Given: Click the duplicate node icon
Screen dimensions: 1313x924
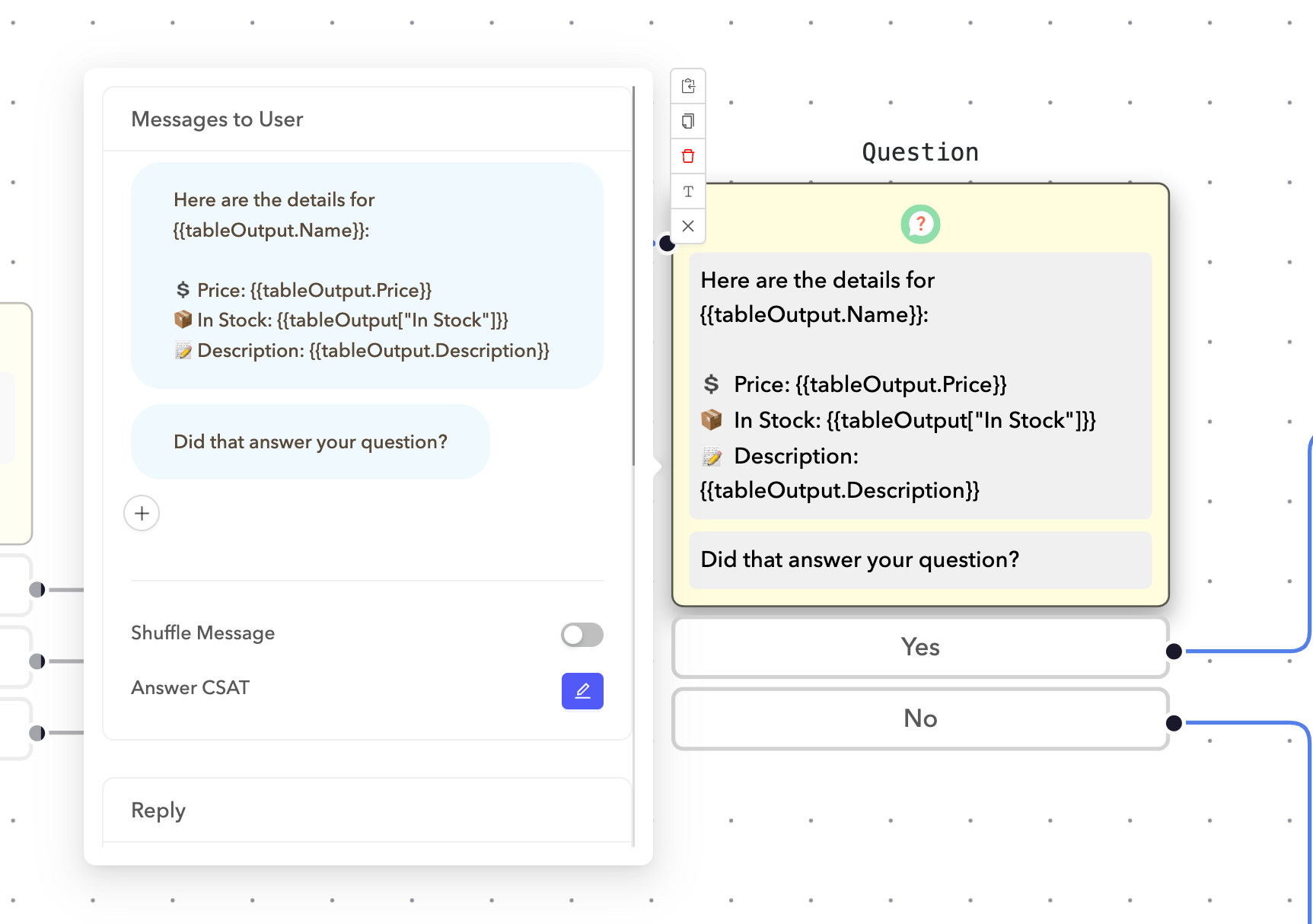Looking at the screenshot, I should tap(688, 121).
